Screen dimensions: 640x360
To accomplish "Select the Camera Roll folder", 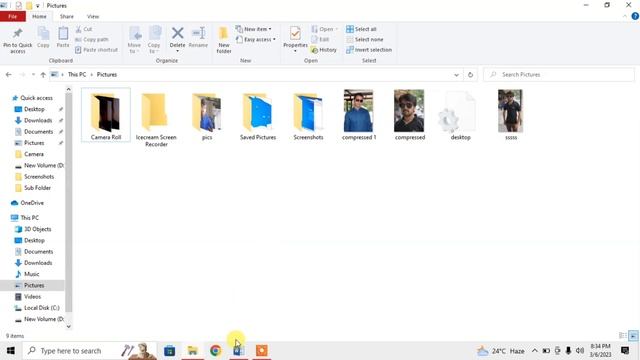I will 106,116.
